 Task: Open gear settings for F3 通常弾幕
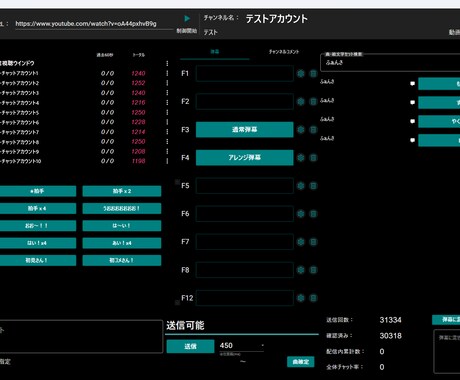[x=301, y=130]
